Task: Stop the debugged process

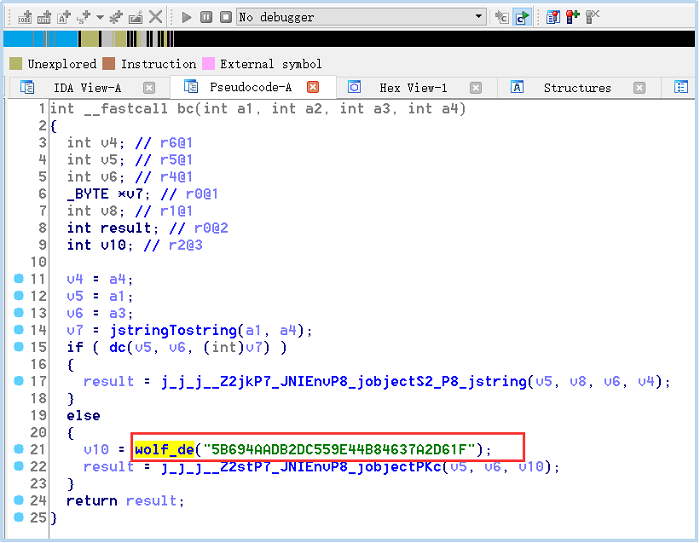Action: [x=226, y=17]
